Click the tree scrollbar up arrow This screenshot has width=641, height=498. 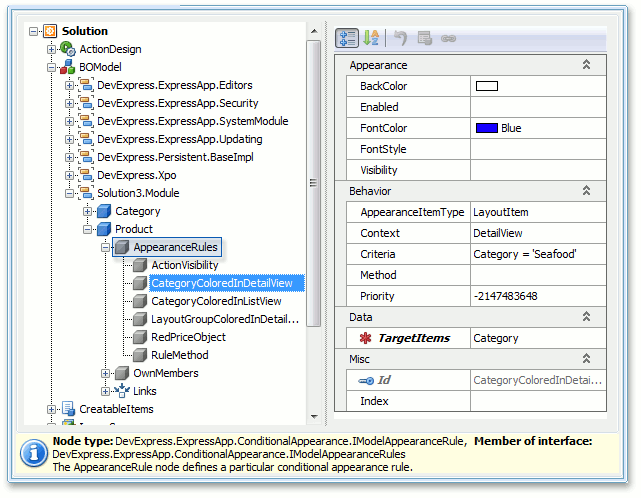314,31
